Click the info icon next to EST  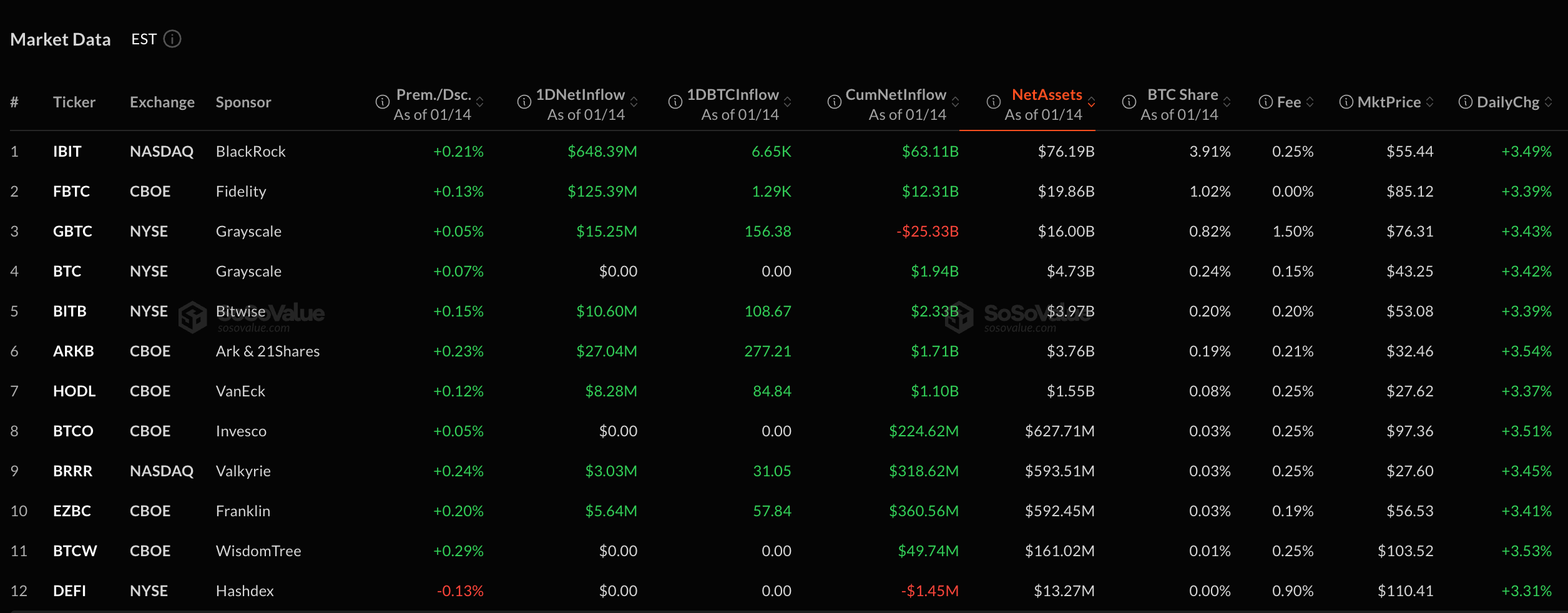(x=172, y=39)
